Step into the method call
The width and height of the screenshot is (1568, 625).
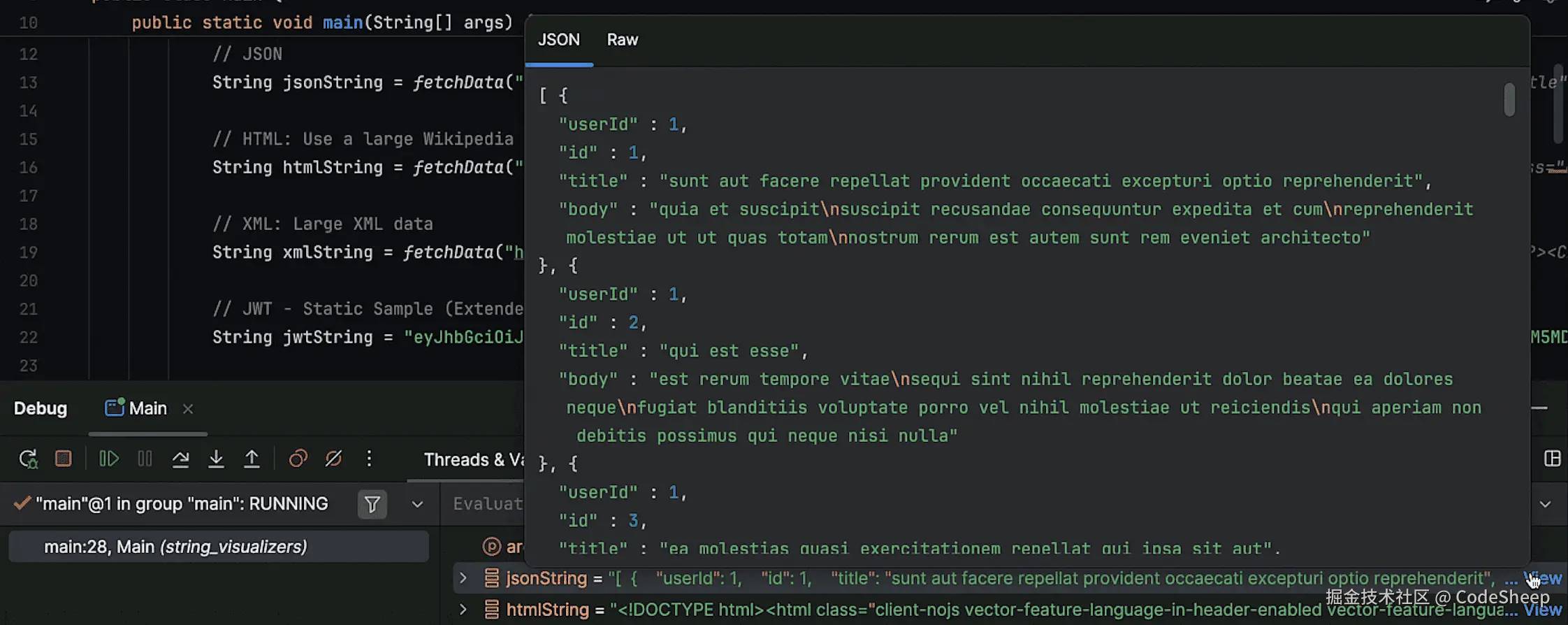pos(216,459)
